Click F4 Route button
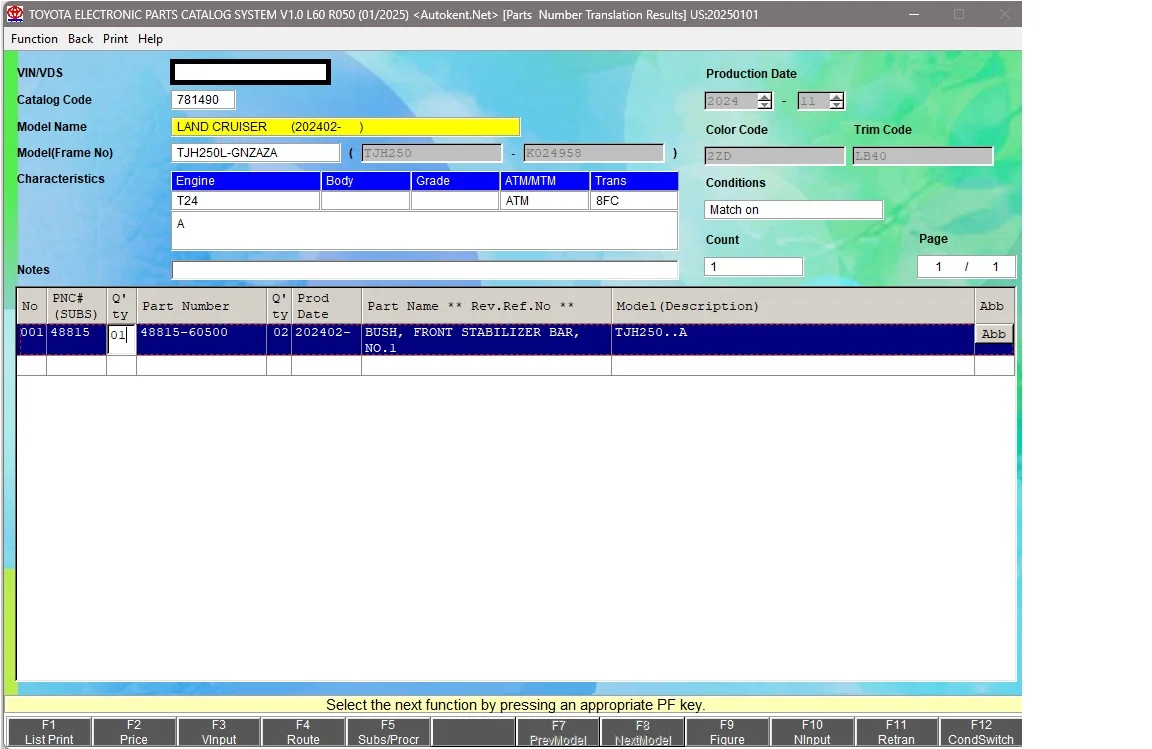 pos(303,732)
